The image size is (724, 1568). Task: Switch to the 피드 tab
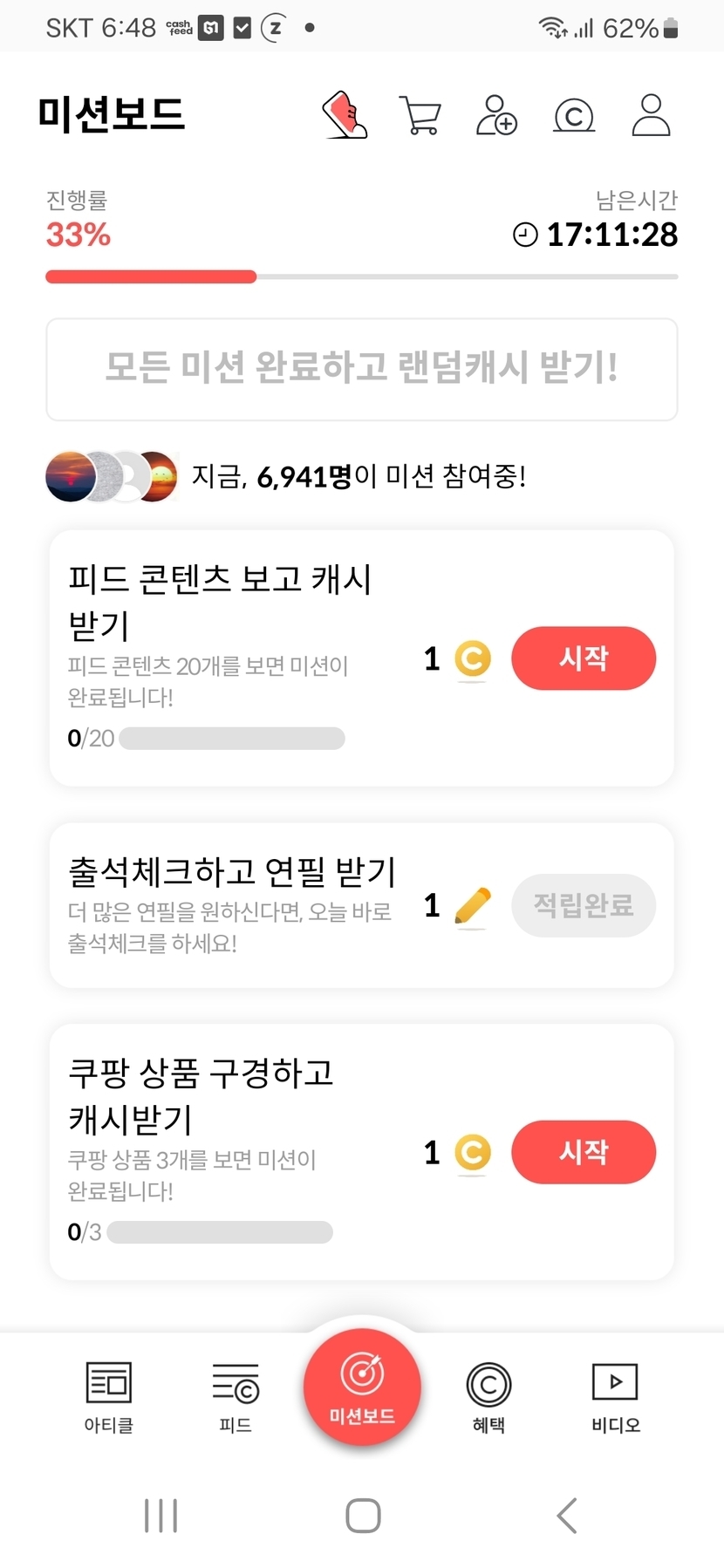[236, 1397]
